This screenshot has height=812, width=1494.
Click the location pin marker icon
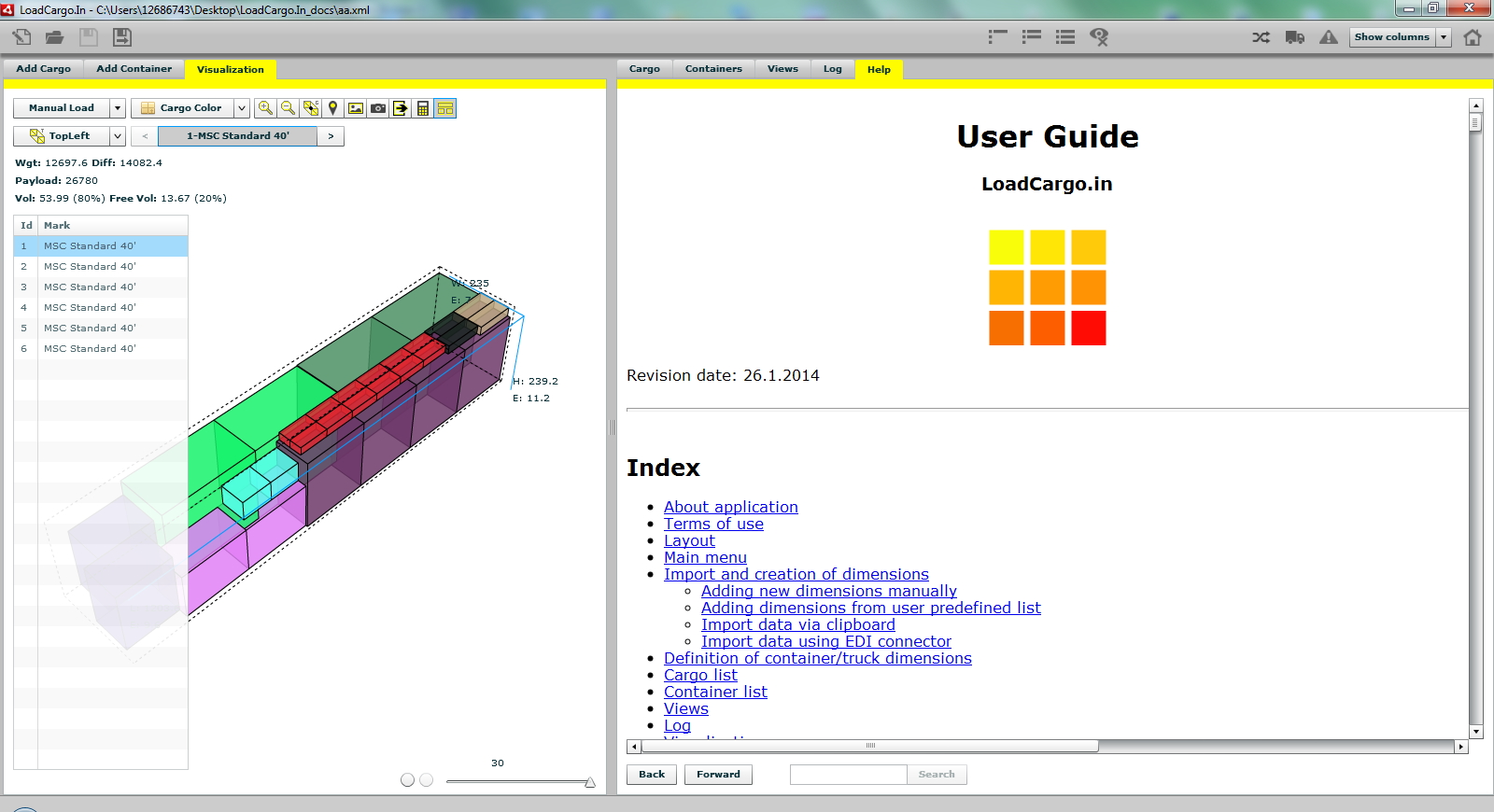click(333, 108)
